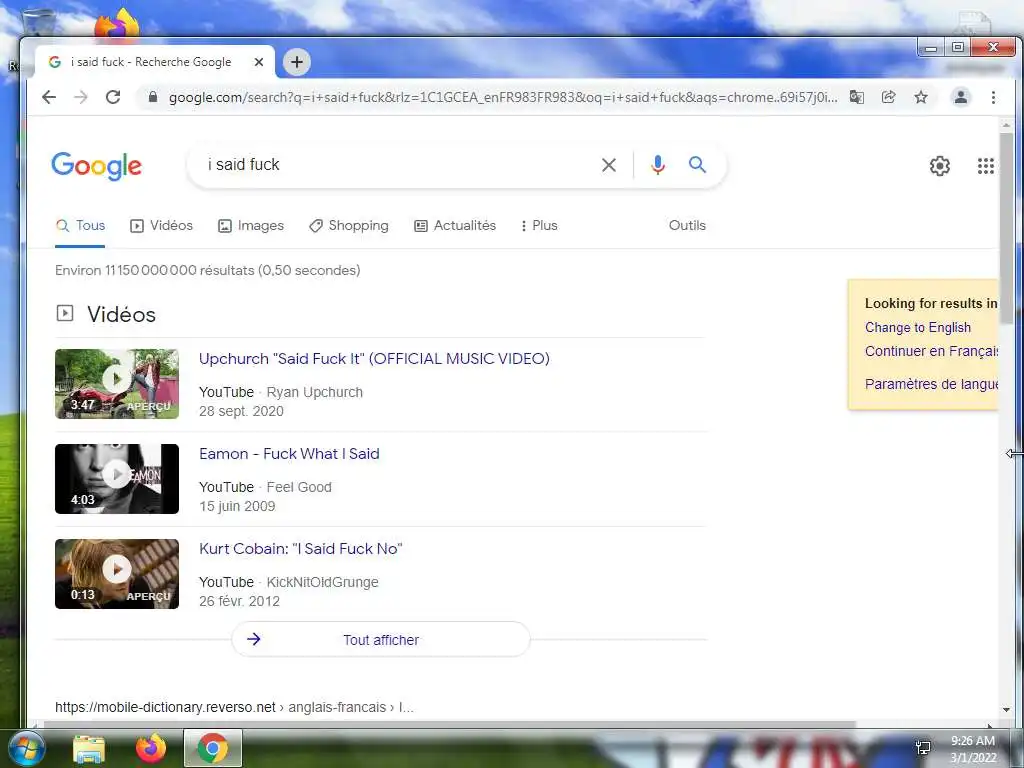Click the 'KickNitOldGrunge' channel name

tap(323, 582)
